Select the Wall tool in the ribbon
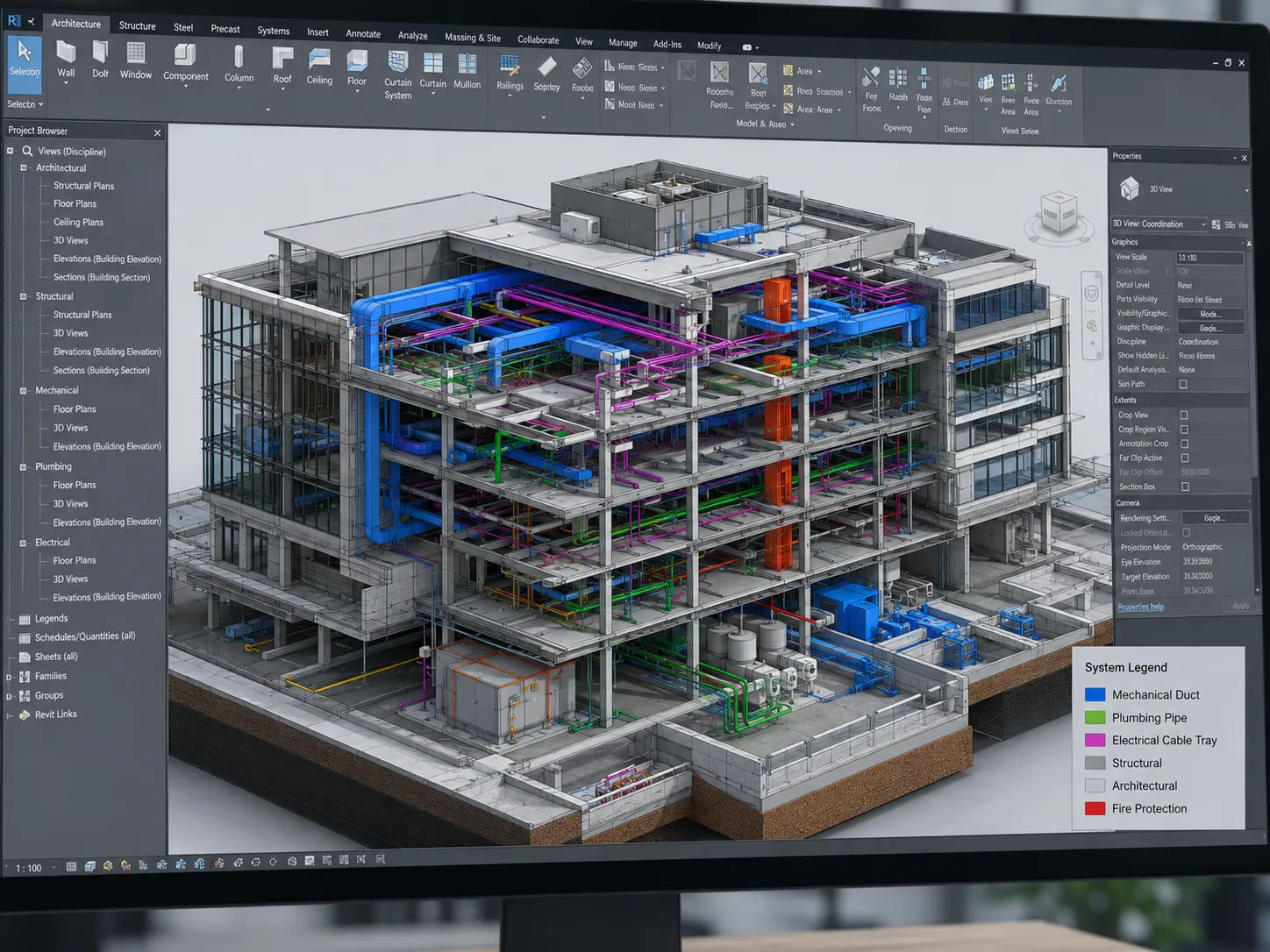The image size is (1270, 952). [x=66, y=60]
